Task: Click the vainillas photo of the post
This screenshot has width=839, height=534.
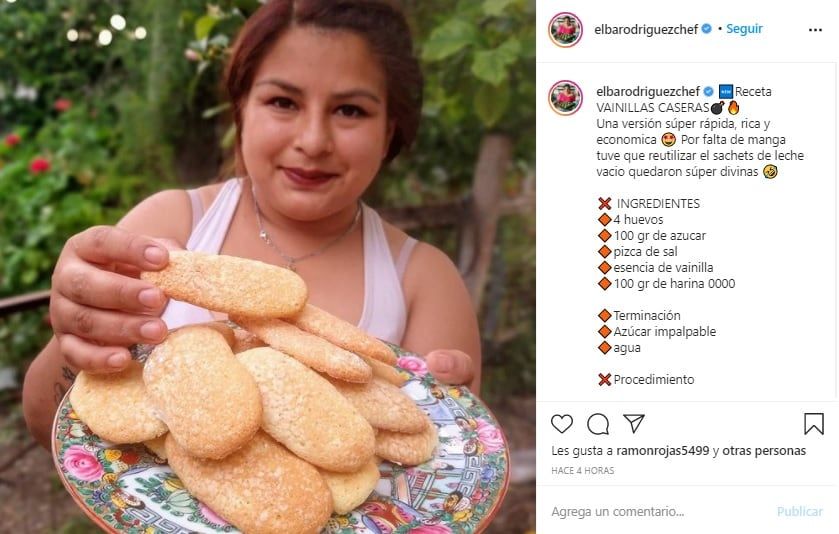Action: pyautogui.click(x=267, y=267)
